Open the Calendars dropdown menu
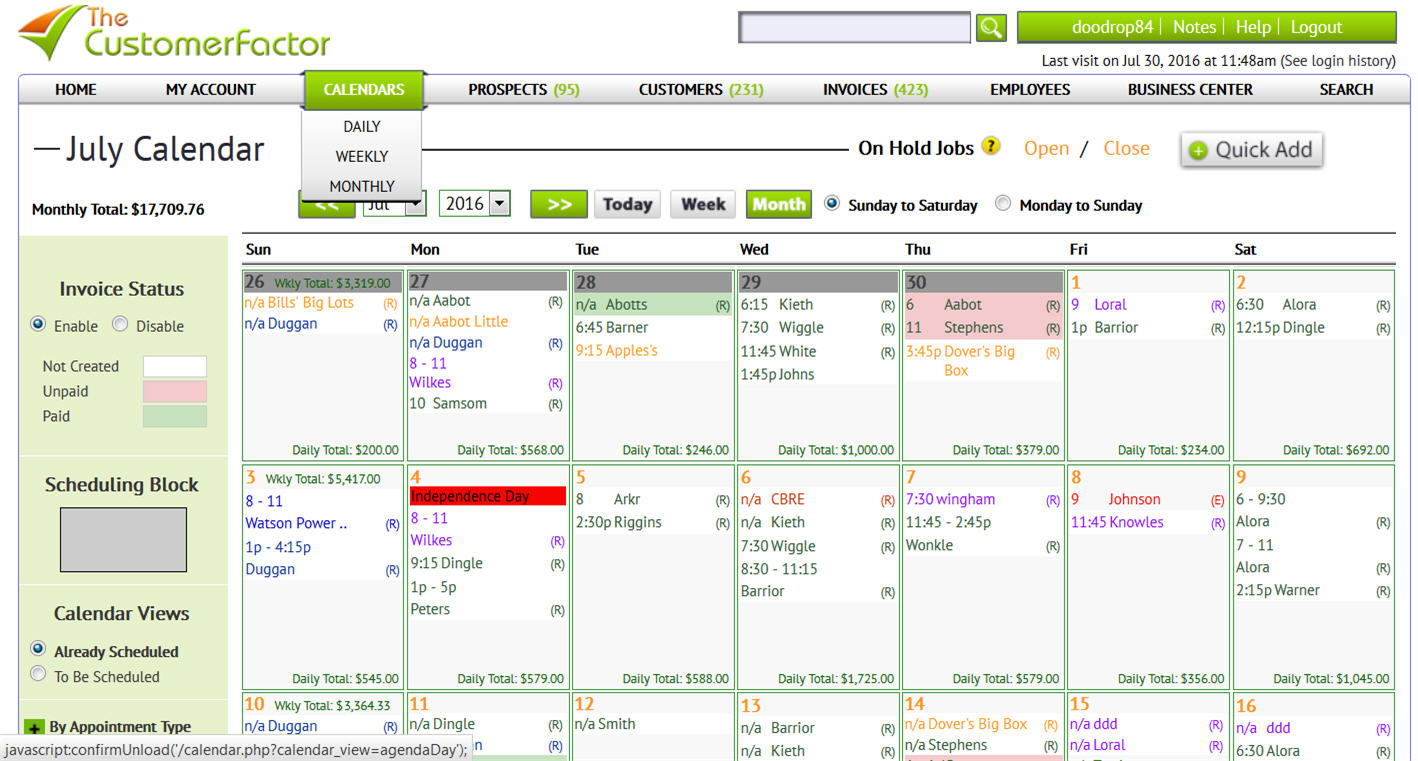This screenshot has width=1418, height=761. pos(364,90)
